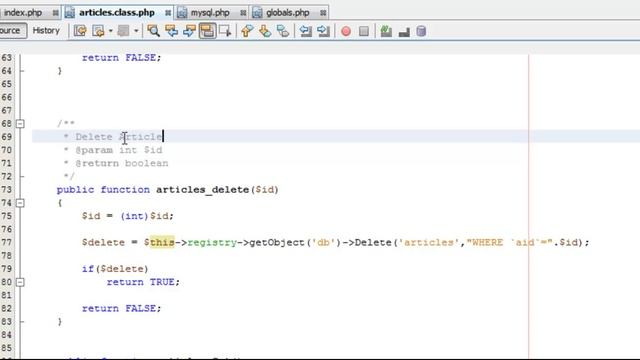Click the greyed navigate Forward icon
Screen dimensions: 640x360
pyautogui.click(x=123, y=31)
